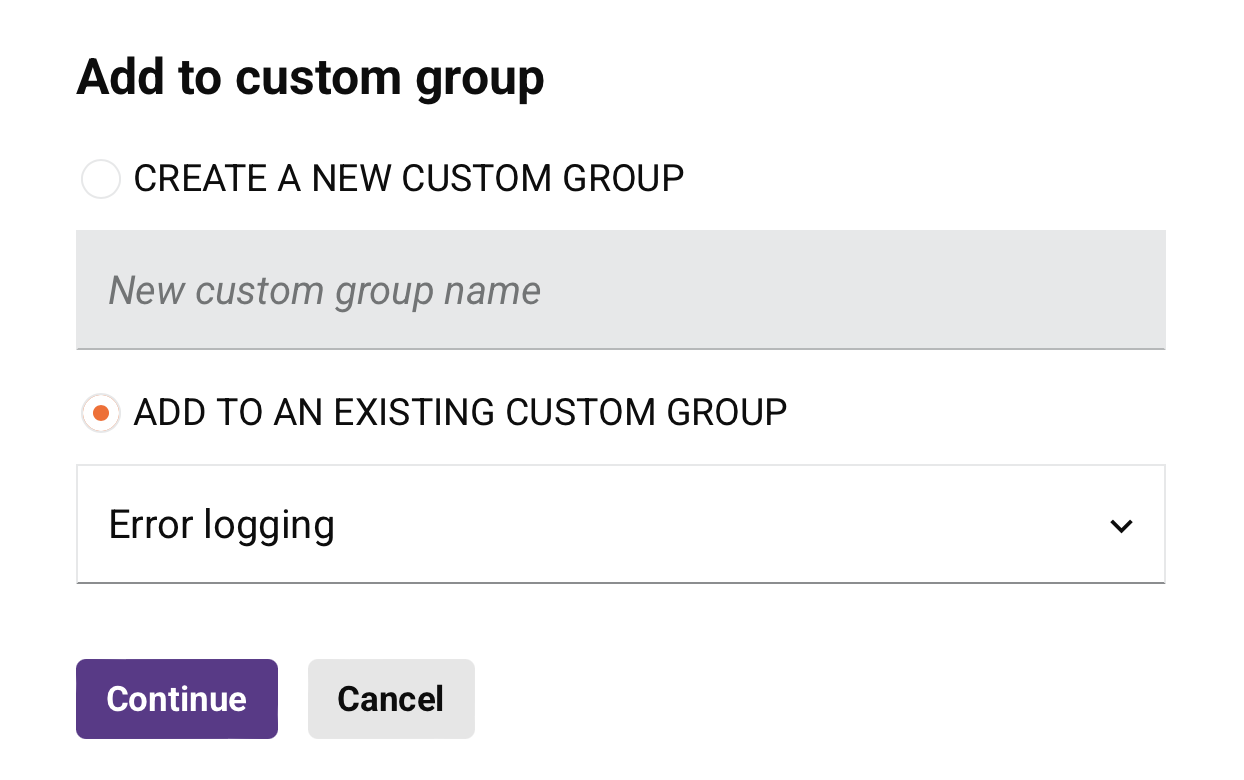This screenshot has width=1244, height=780.
Task: Select the CREATE A NEW CUSTOM GROUP radio button
Action: pyautogui.click(x=100, y=179)
